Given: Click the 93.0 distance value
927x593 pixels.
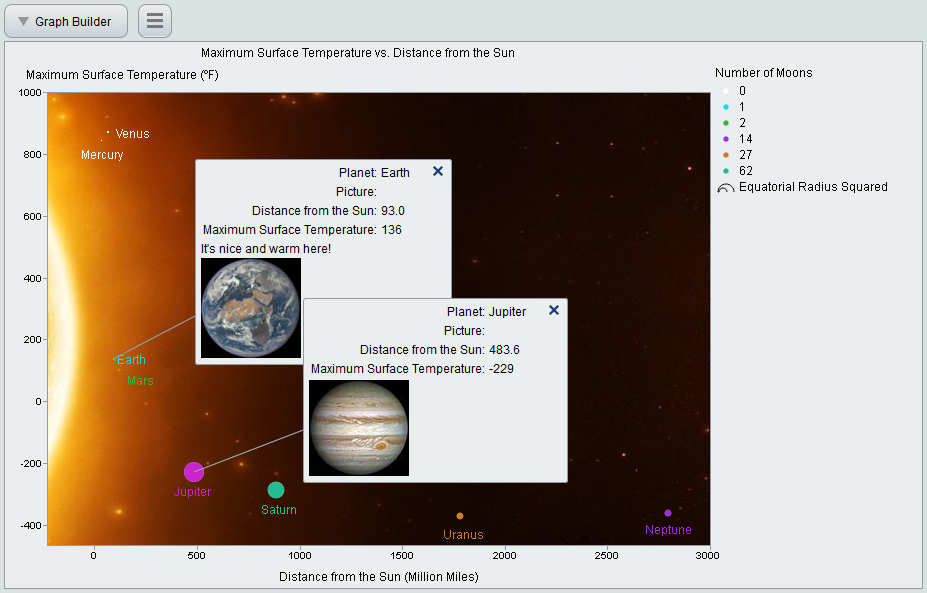Looking at the screenshot, I should pyautogui.click(x=393, y=210).
